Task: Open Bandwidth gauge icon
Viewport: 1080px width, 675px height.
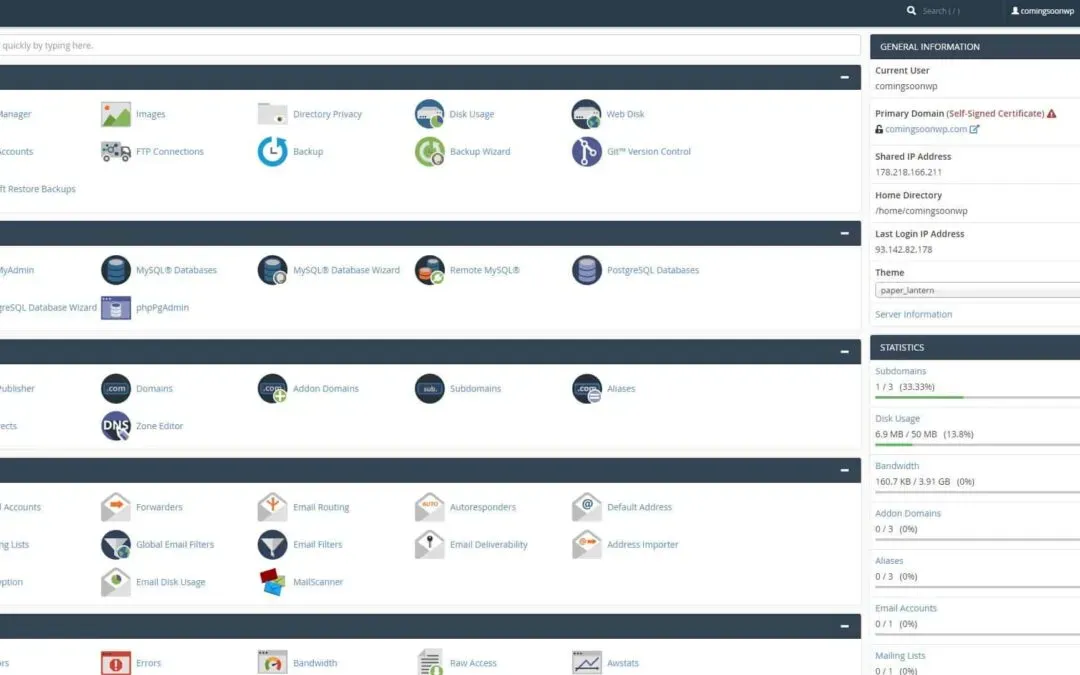Action: pyautogui.click(x=272, y=663)
